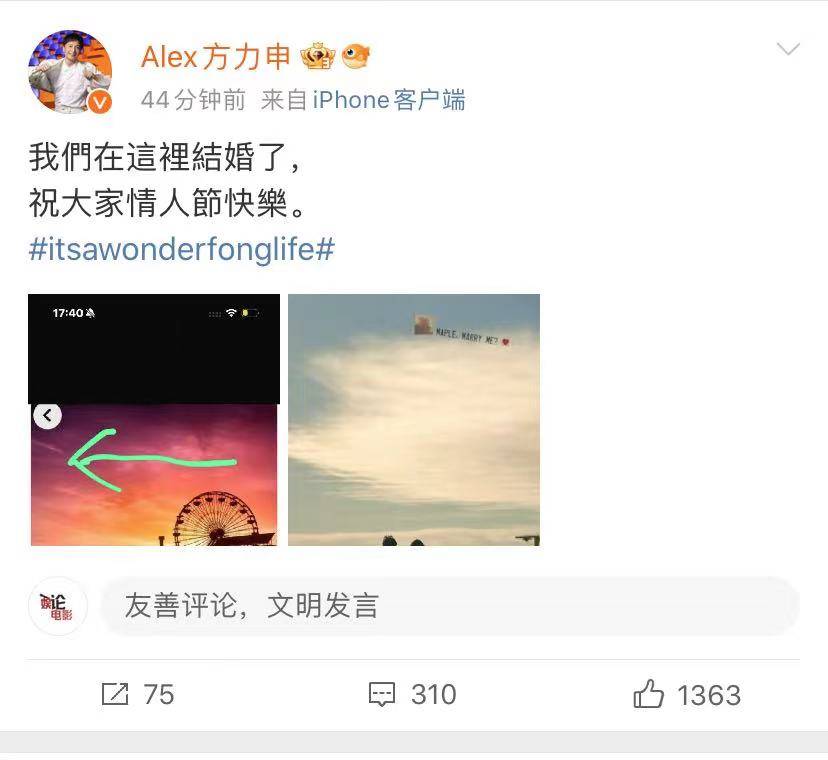828x760 pixels.
Task: Like the post with thumbs-up
Action: [x=648, y=693]
